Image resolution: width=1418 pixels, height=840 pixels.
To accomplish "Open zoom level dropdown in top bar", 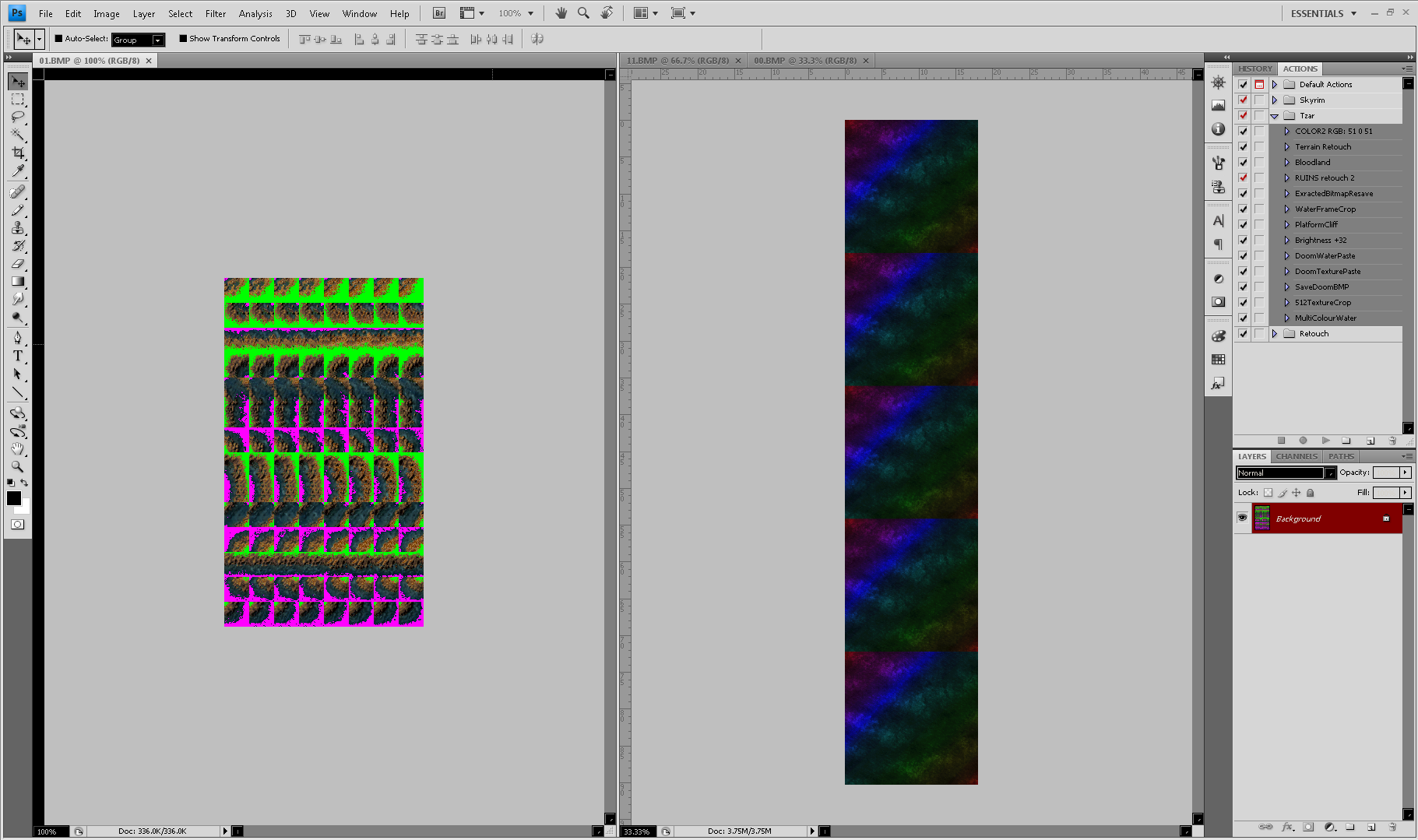I will (x=531, y=13).
